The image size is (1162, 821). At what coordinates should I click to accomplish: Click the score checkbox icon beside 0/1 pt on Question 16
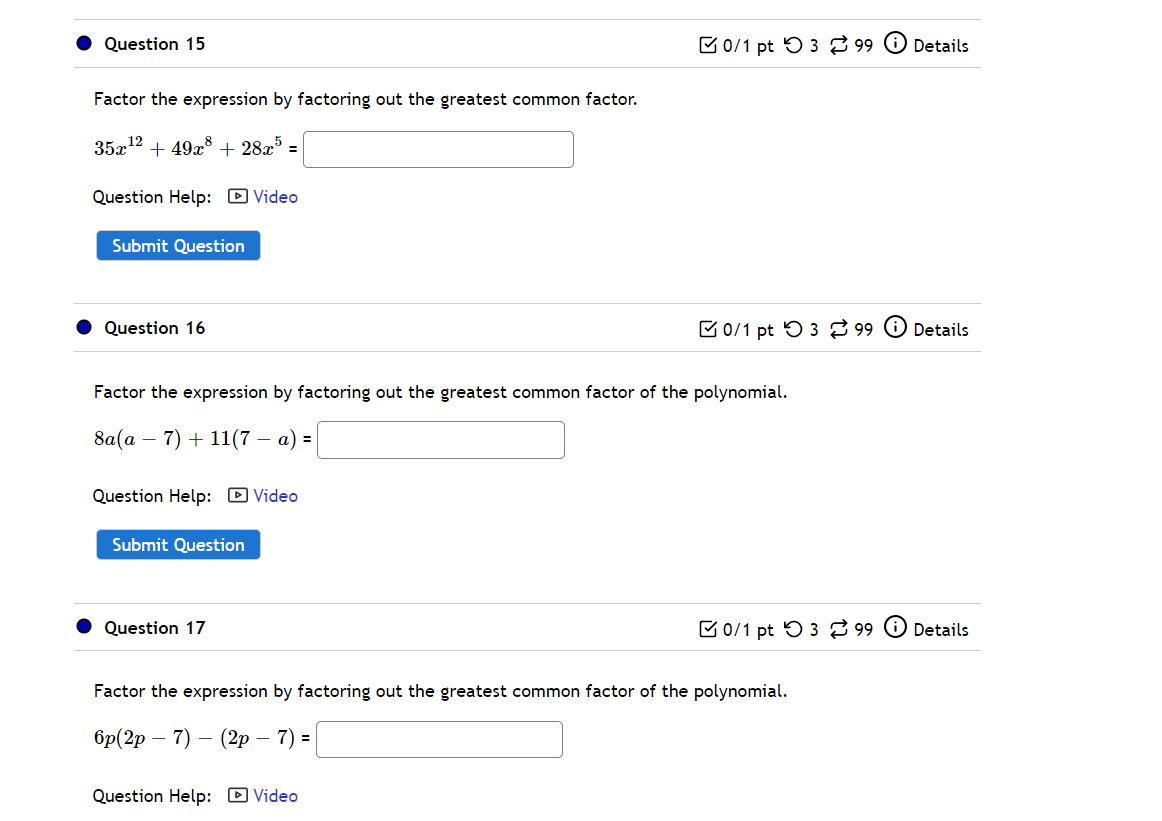pyautogui.click(x=709, y=329)
